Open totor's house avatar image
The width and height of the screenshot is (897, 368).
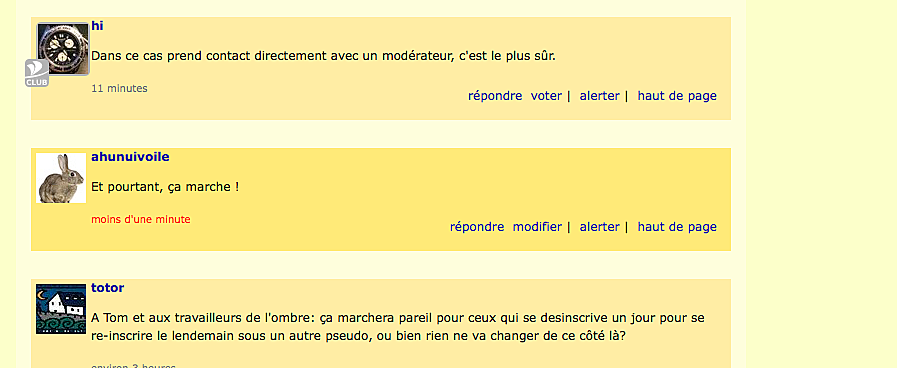(61, 309)
